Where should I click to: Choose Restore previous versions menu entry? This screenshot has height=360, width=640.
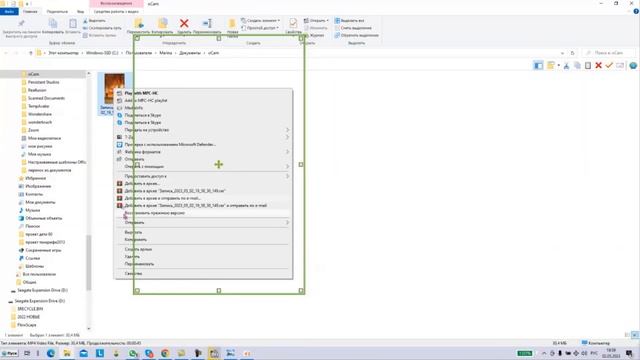[x=155, y=213]
